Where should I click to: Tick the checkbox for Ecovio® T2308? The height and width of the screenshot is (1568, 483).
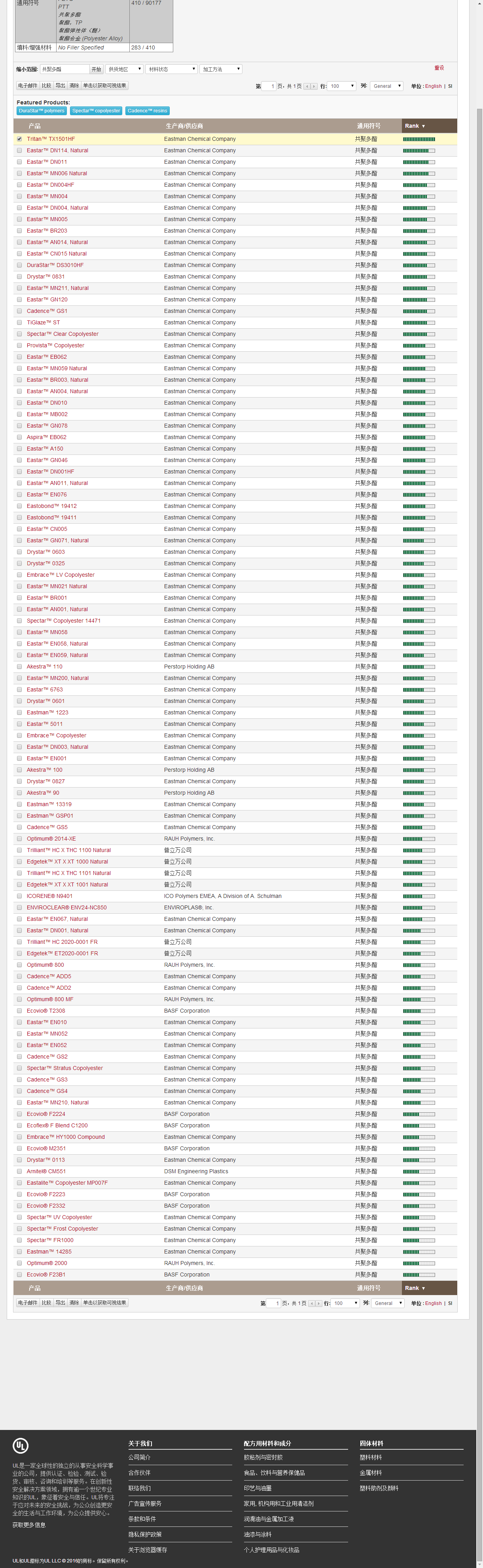pyautogui.click(x=19, y=1011)
